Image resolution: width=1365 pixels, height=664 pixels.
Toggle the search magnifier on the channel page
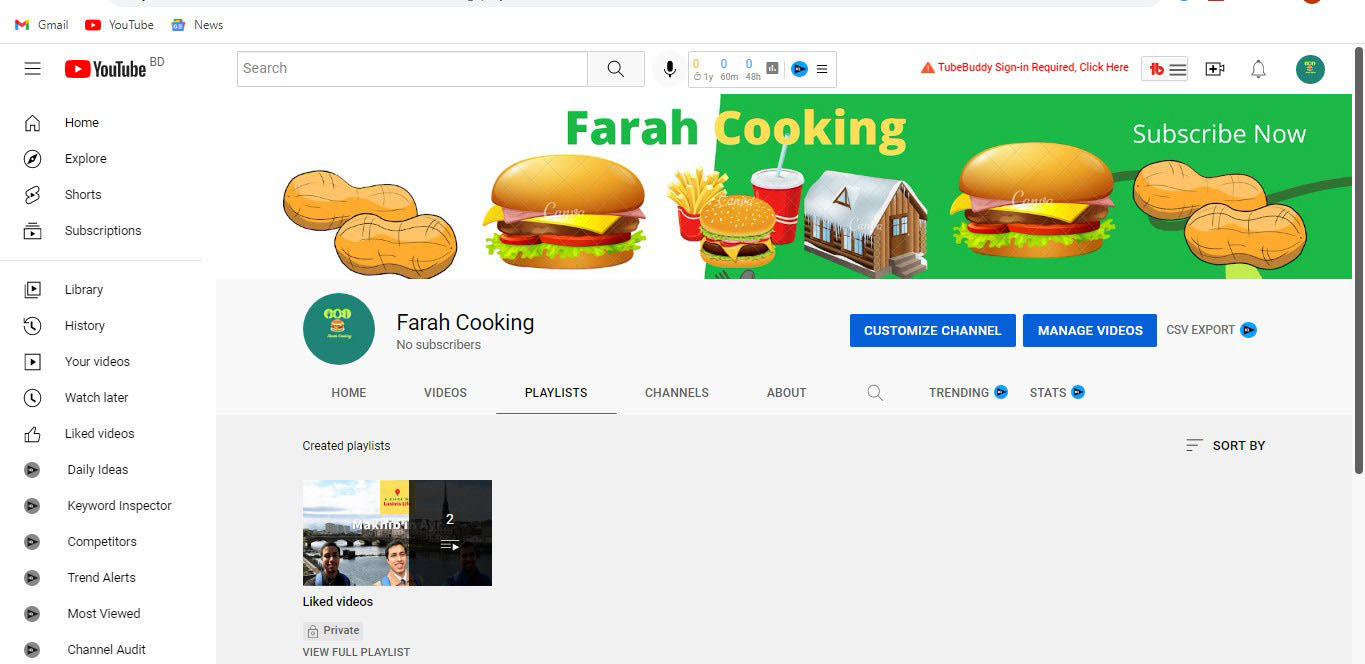click(875, 392)
